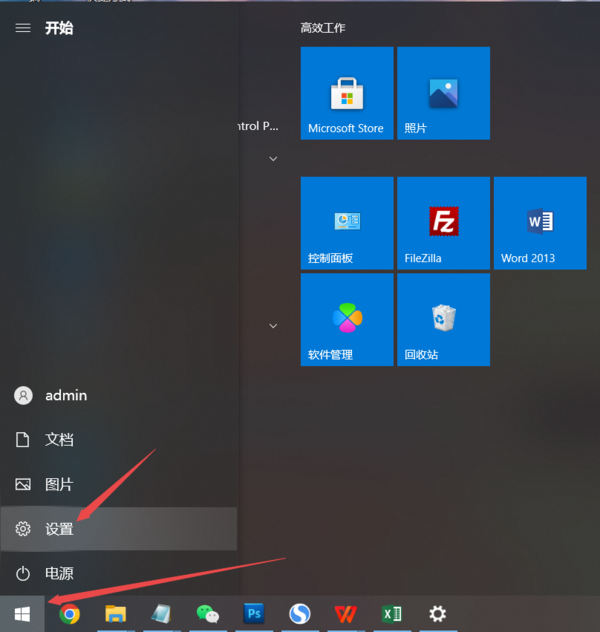
Task: Open the 软件管理 tile
Action: 346,320
